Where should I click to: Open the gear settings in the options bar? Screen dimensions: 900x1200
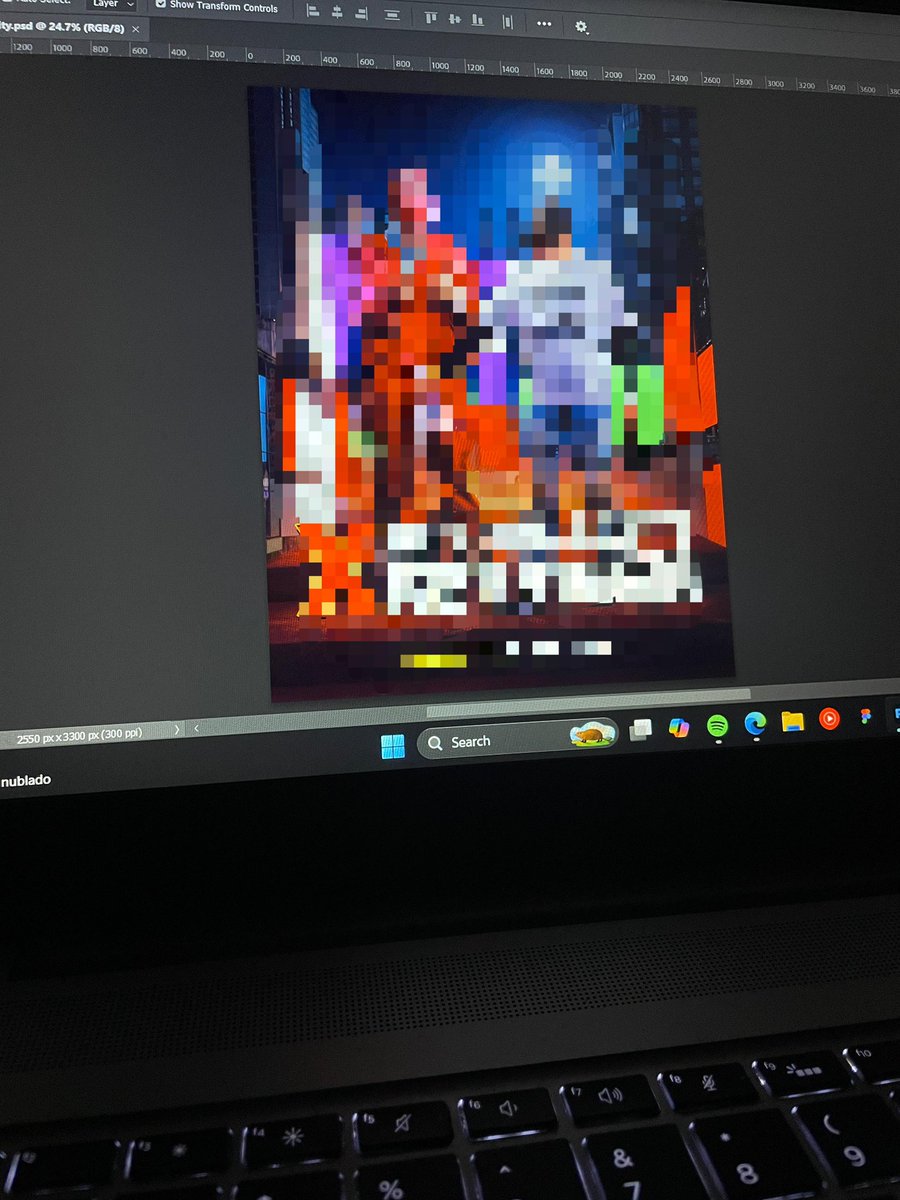[x=581, y=26]
